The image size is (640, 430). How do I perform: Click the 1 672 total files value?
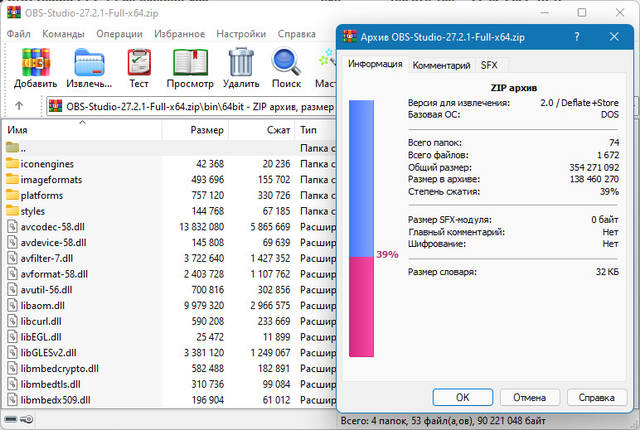point(608,155)
